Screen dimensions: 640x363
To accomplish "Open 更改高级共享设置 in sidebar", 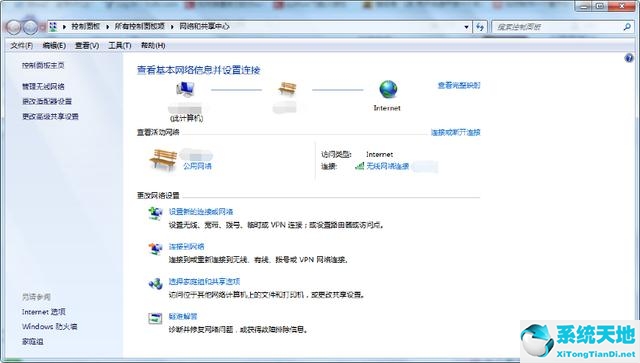I will (50, 116).
